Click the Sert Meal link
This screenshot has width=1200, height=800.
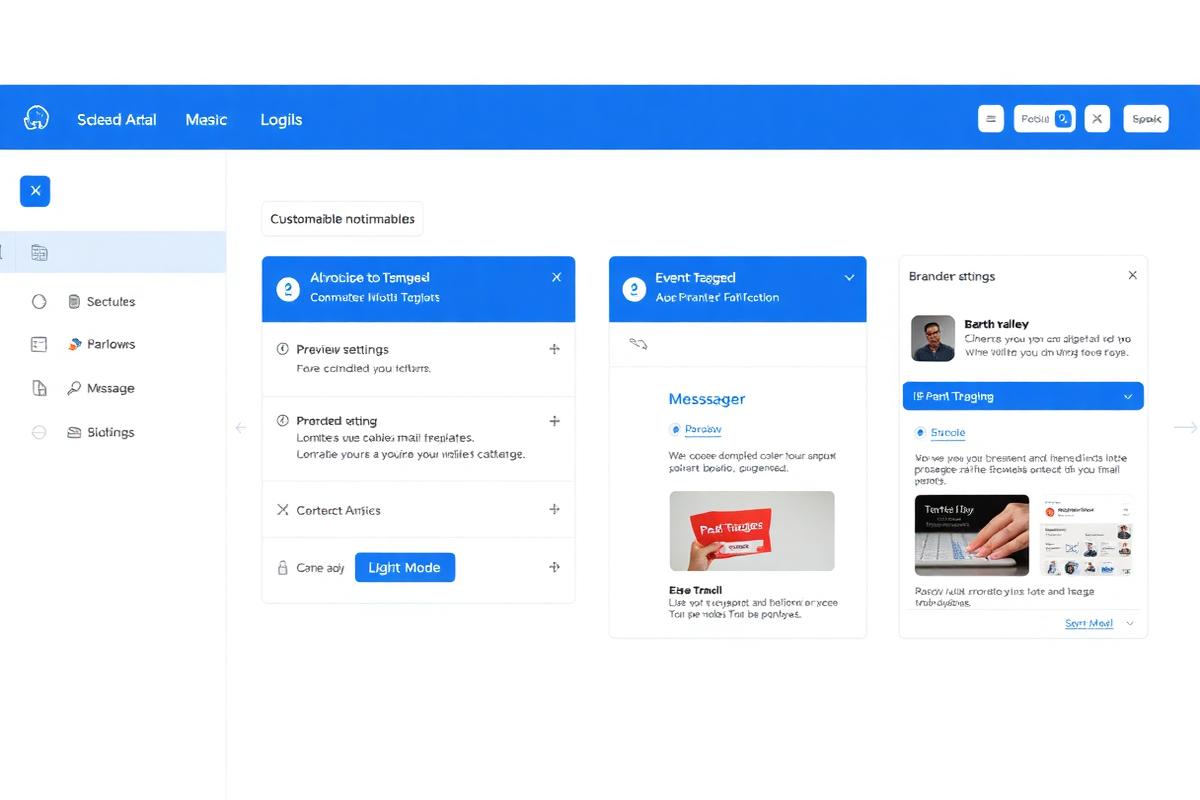(x=1088, y=623)
